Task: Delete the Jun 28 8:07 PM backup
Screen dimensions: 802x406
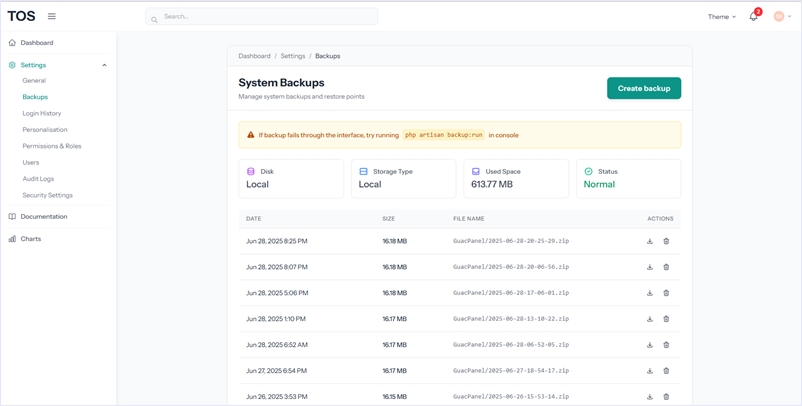Action: point(666,267)
